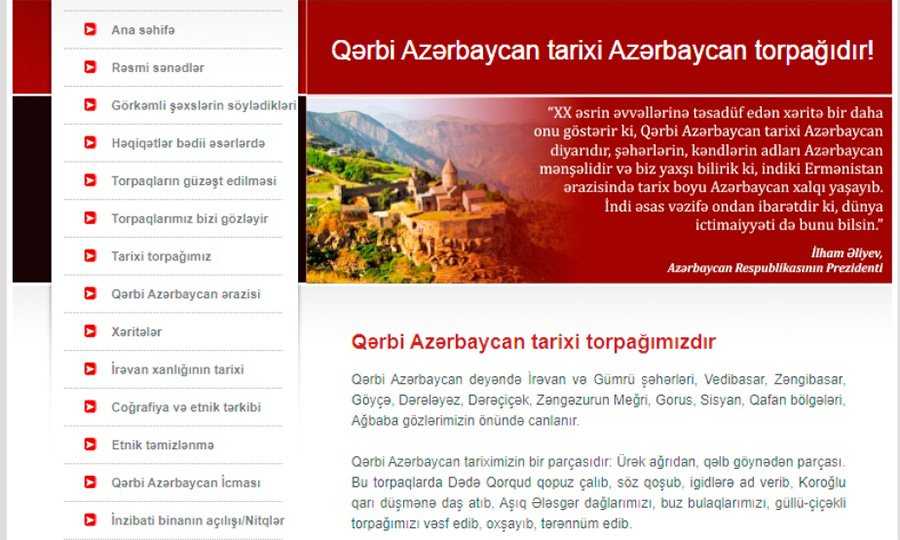Click Azərbaycan Respublikasının Prezidenti caption
Viewport: 900px width, 540px height.
[775, 268]
